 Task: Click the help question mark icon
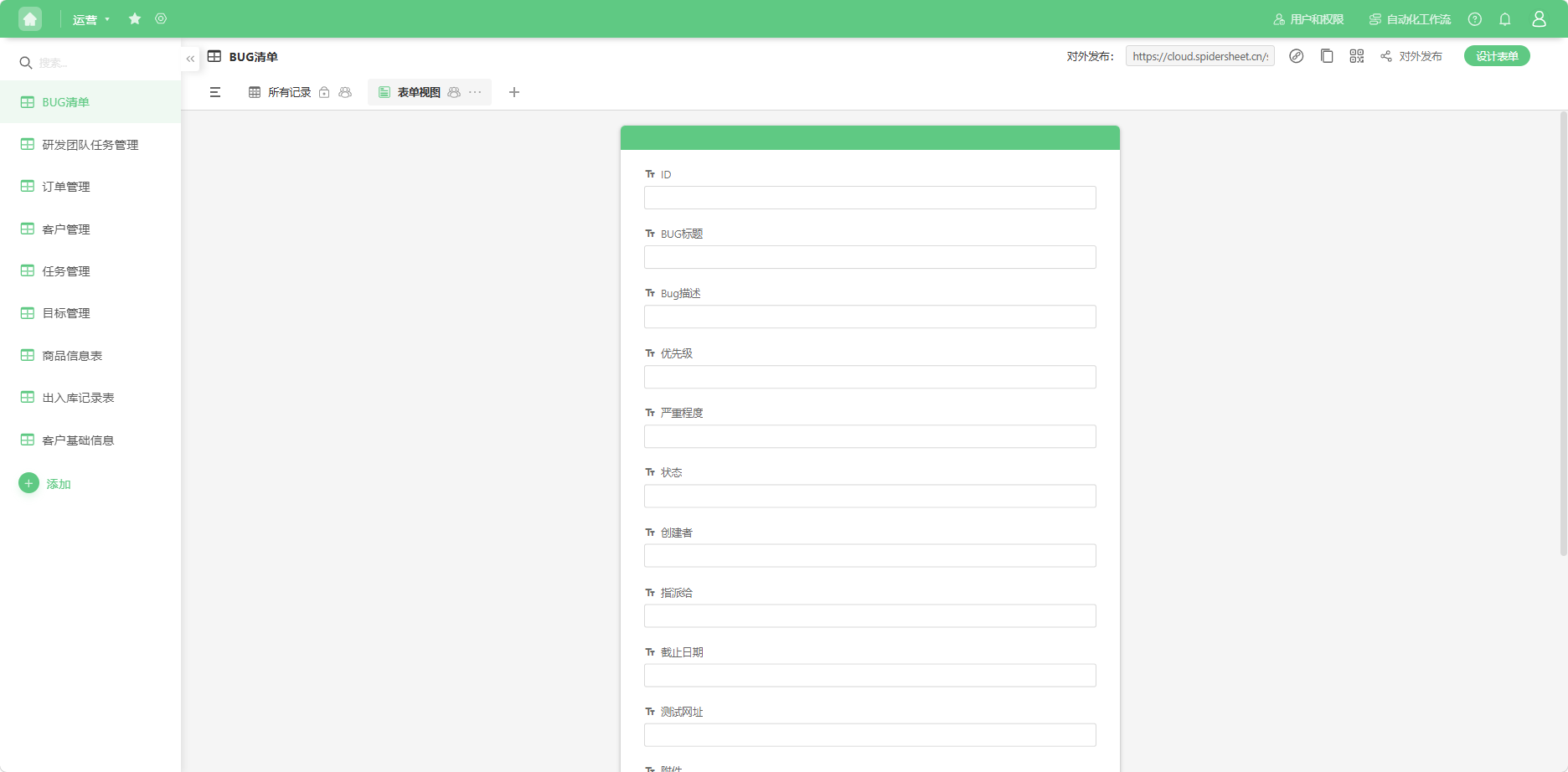point(1475,19)
